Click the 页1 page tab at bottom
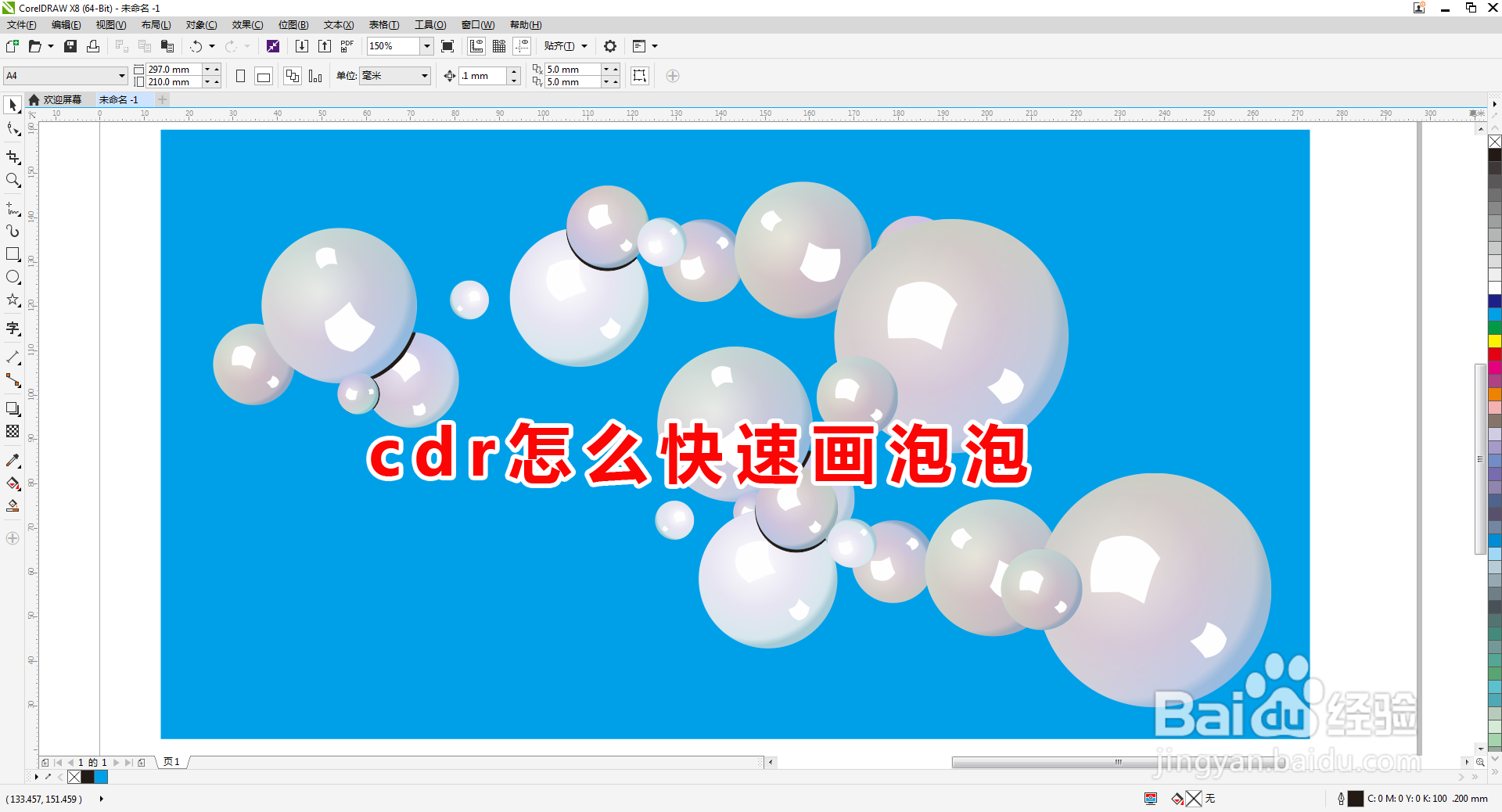This screenshot has height=812, width=1502. 171,762
